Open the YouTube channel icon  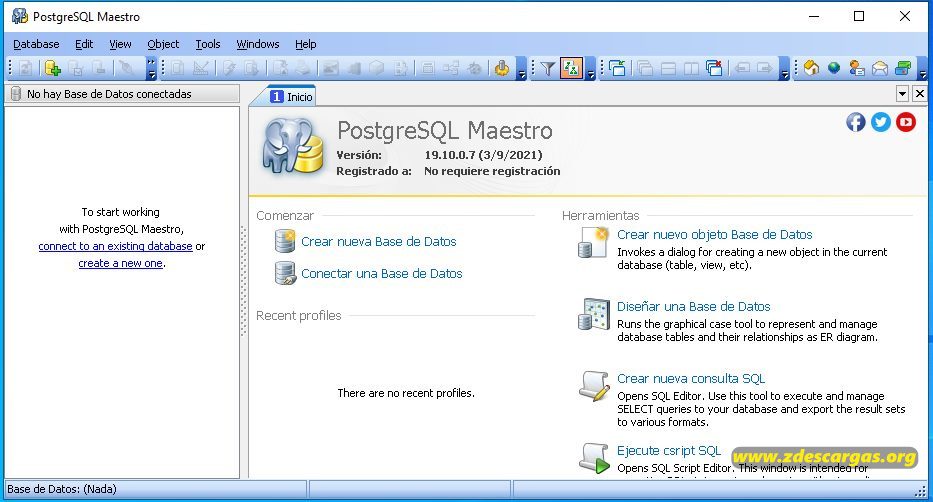(906, 122)
